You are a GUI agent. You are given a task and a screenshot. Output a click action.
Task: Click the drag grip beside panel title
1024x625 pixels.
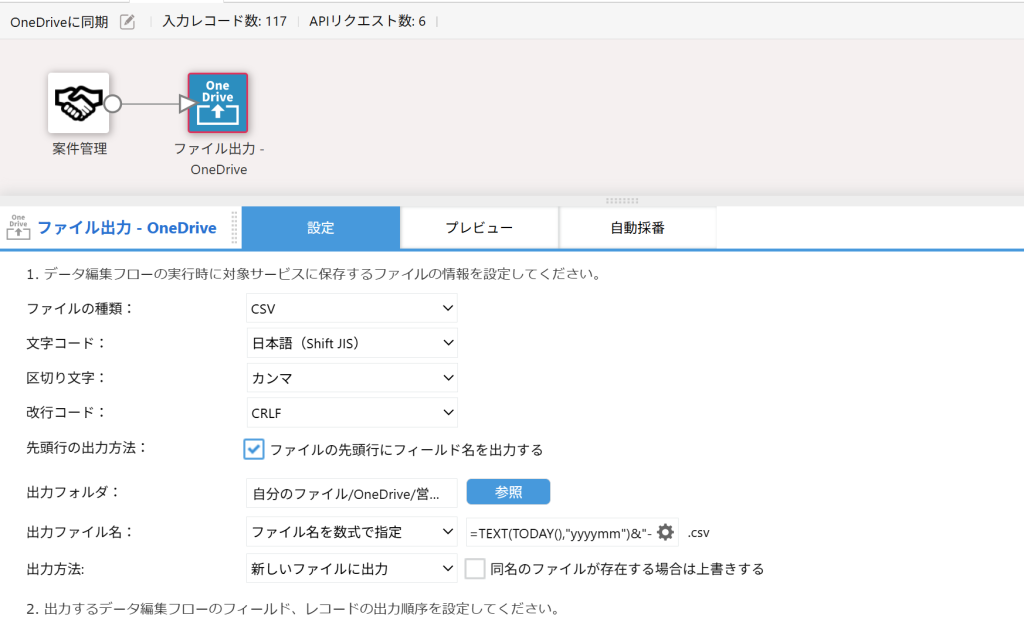point(234,228)
